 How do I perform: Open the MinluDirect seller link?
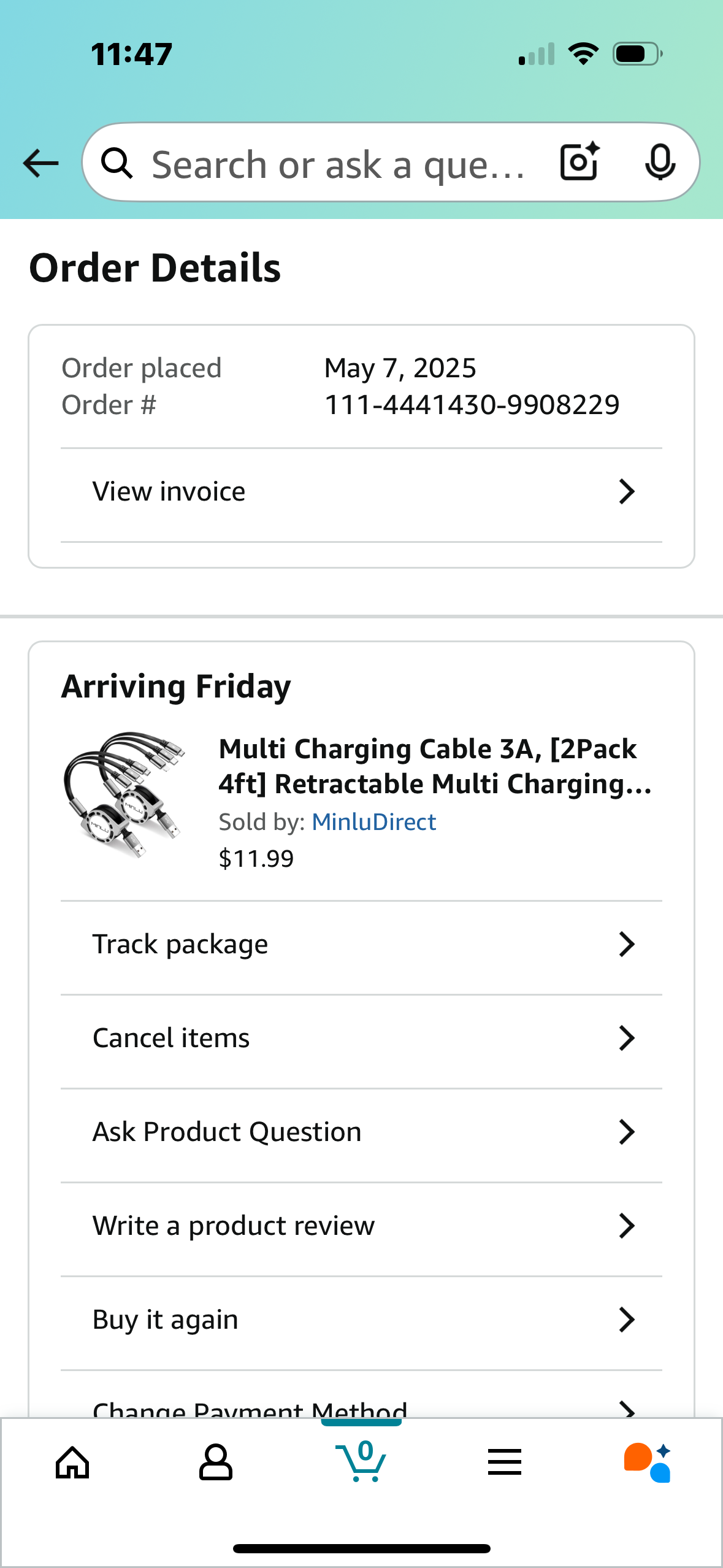point(374,822)
